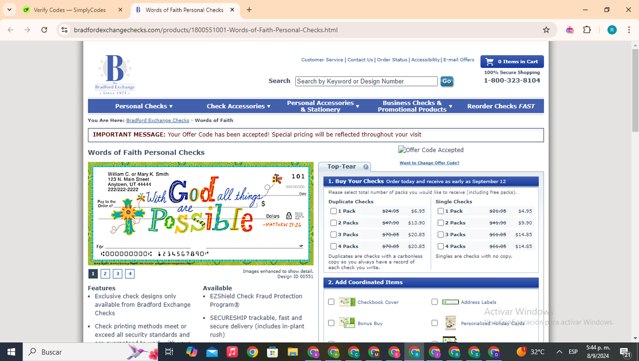Open the Accessibility link
This screenshot has width=639, height=361.
click(x=425, y=59)
